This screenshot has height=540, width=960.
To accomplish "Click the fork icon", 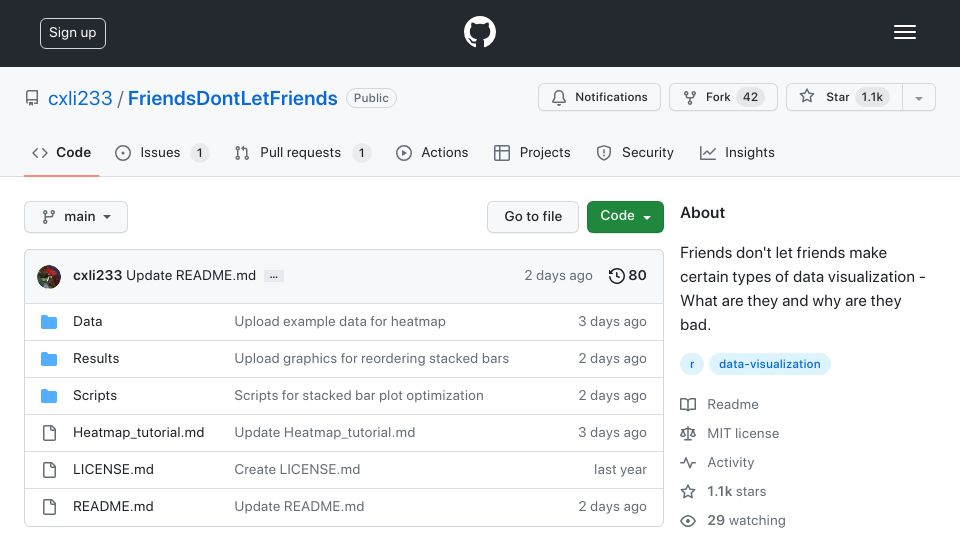I will [x=689, y=97].
